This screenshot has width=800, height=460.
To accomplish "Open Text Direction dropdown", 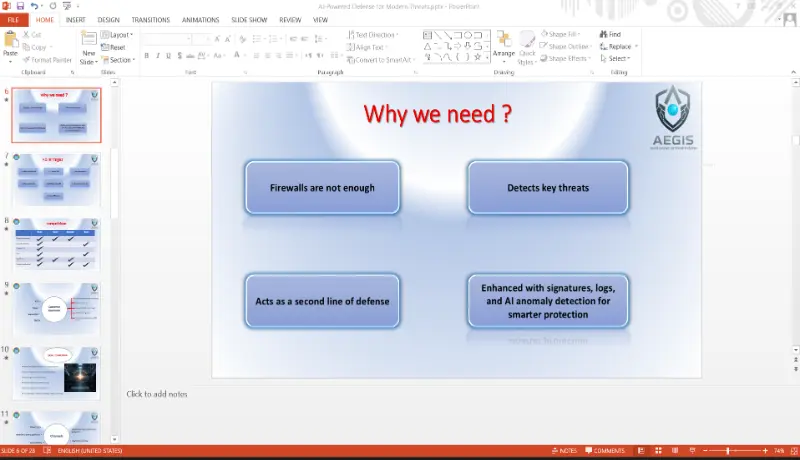I will point(372,35).
